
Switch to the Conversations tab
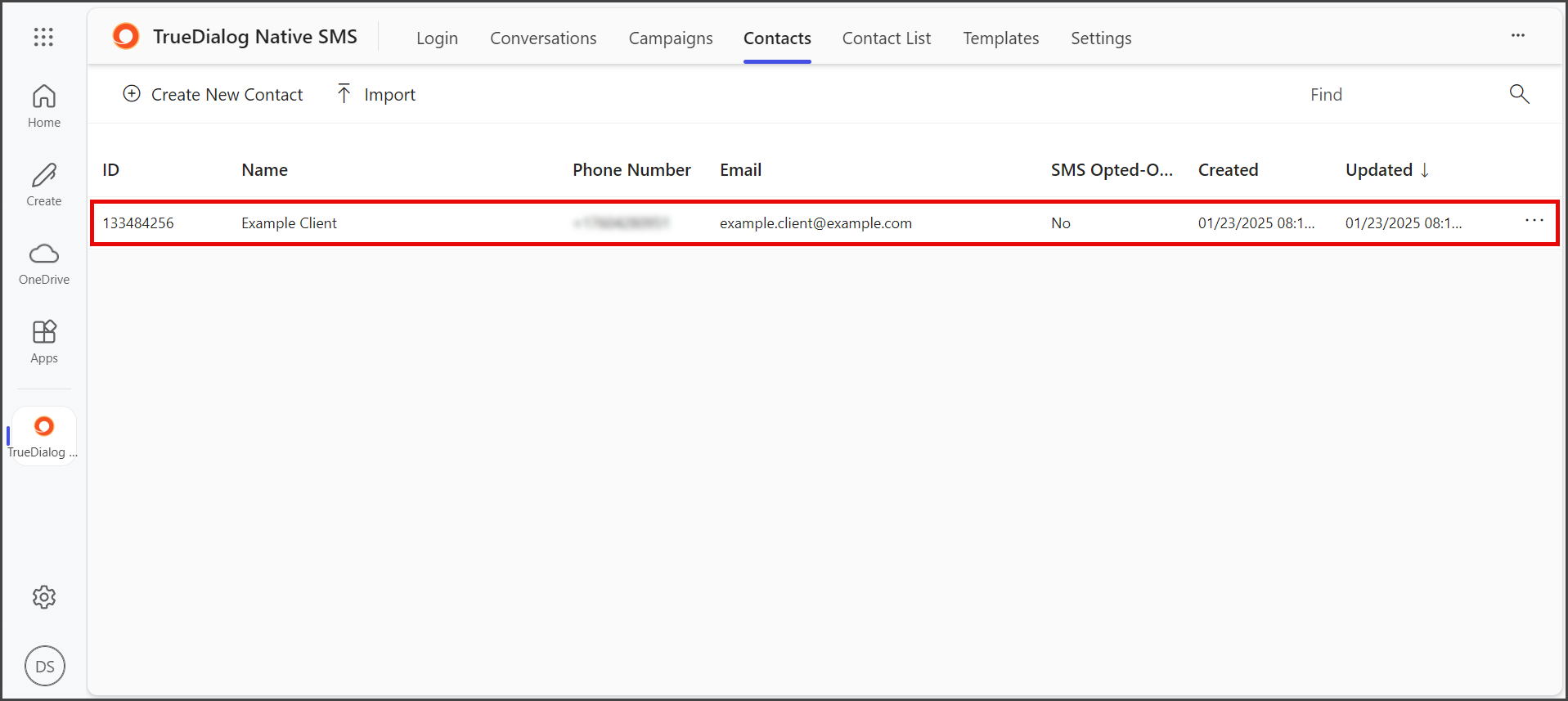(543, 38)
